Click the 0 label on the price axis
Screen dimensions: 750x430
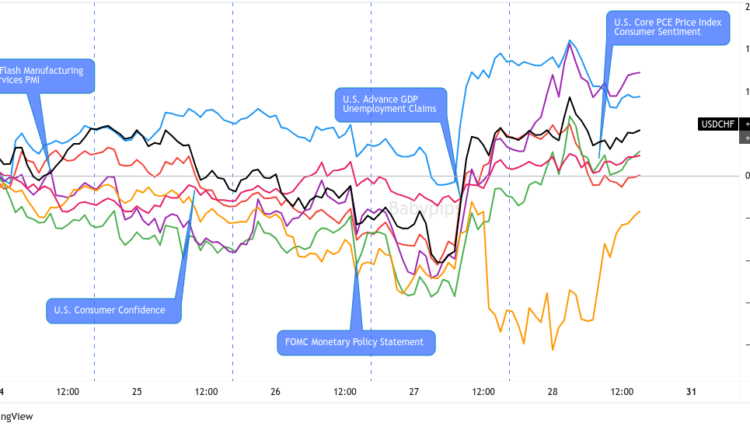[x=745, y=176]
